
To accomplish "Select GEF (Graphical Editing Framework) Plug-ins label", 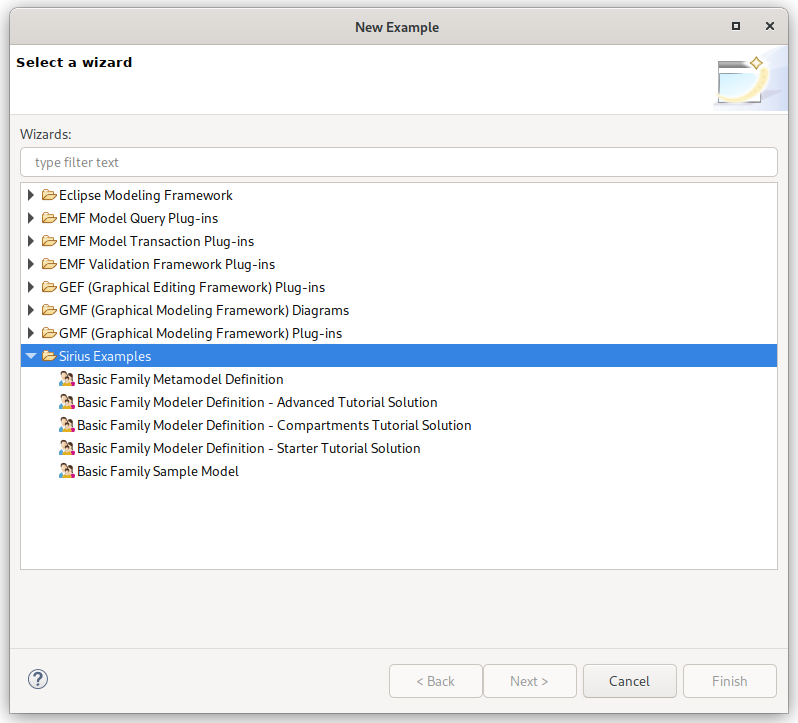I will (192, 287).
